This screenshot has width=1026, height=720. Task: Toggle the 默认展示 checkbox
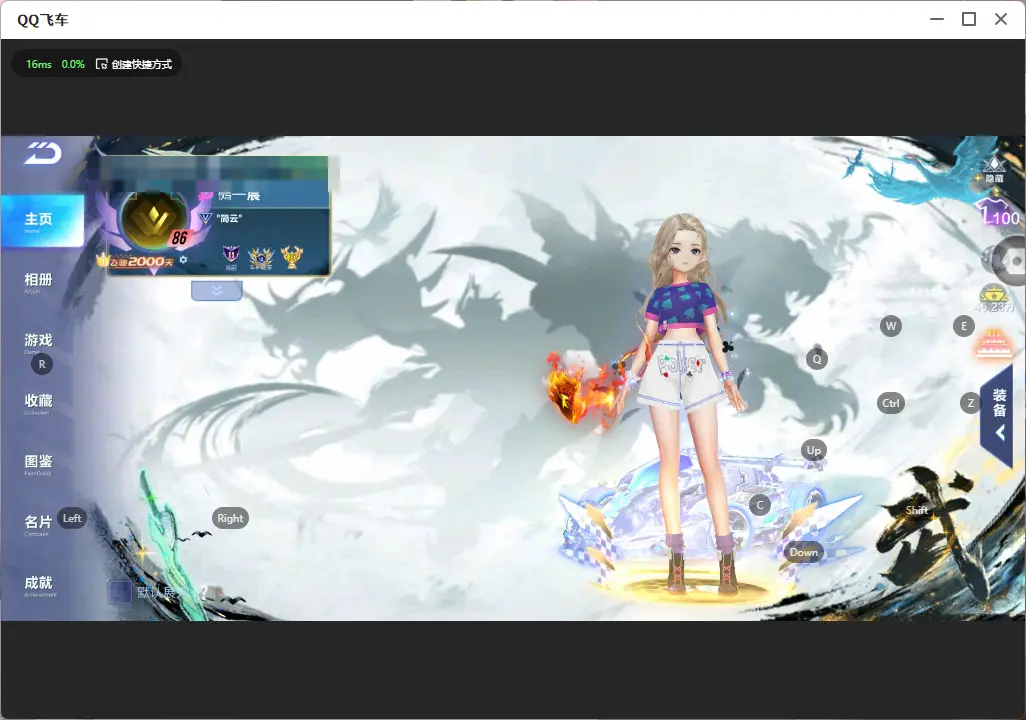119,592
